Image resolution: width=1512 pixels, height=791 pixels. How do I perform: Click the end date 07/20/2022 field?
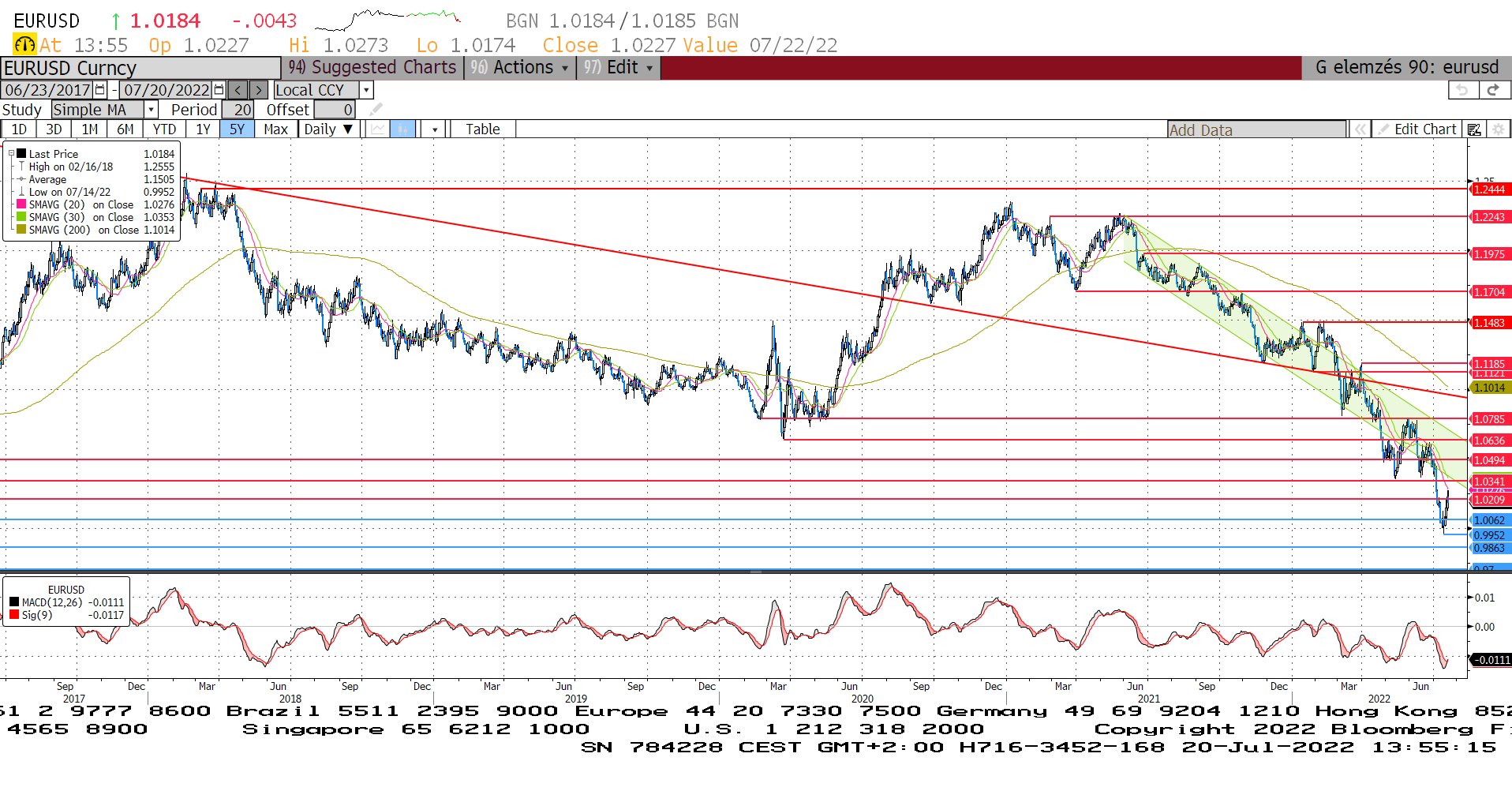[167, 90]
